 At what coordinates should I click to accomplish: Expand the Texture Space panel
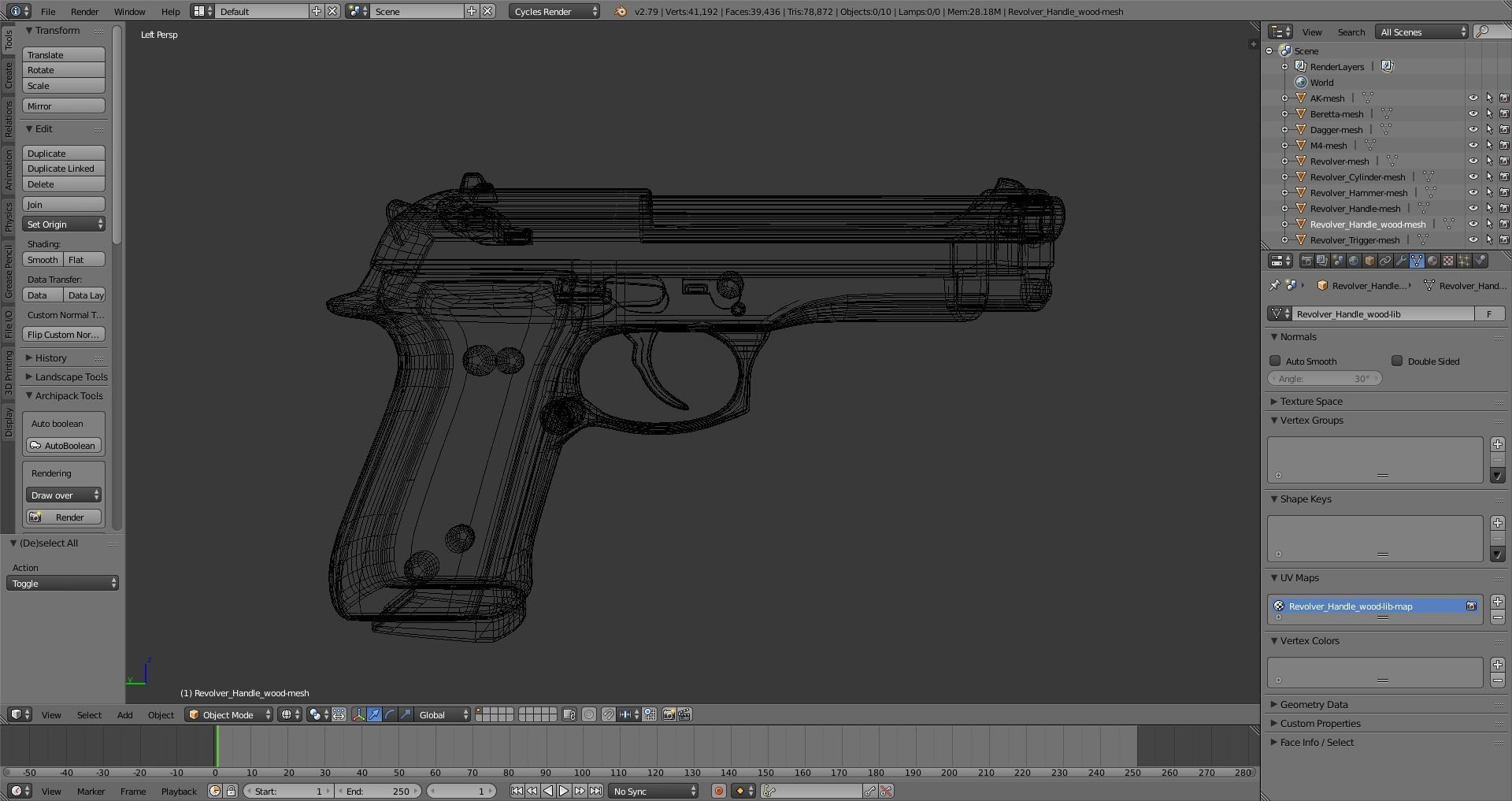tap(1311, 401)
